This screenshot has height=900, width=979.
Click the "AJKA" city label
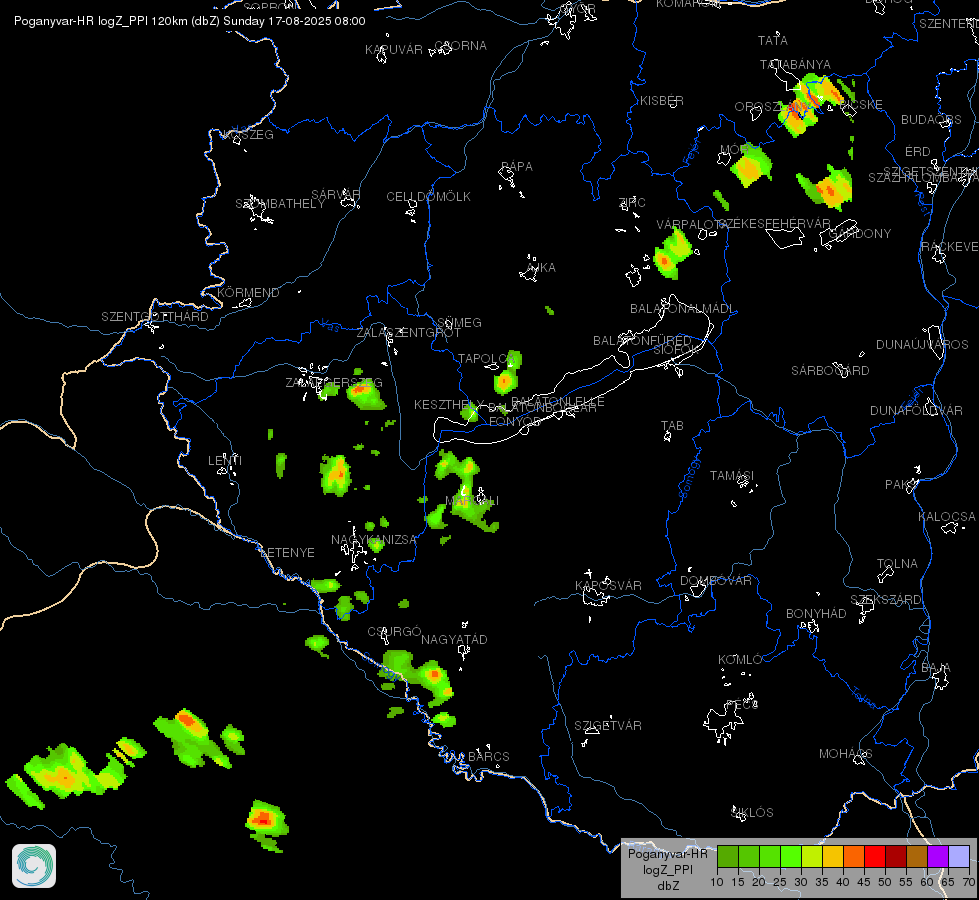click(x=541, y=267)
